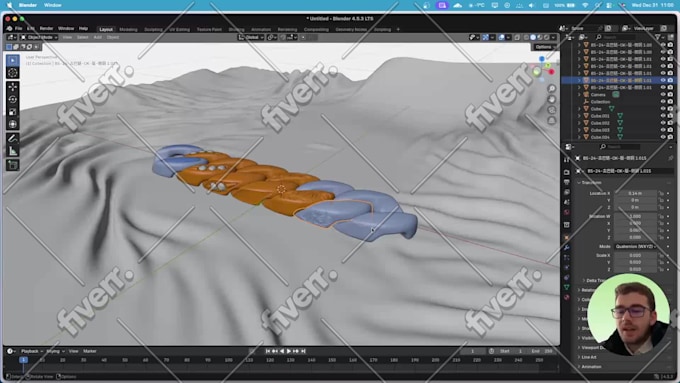Jump to timeline start button

pos(268,351)
